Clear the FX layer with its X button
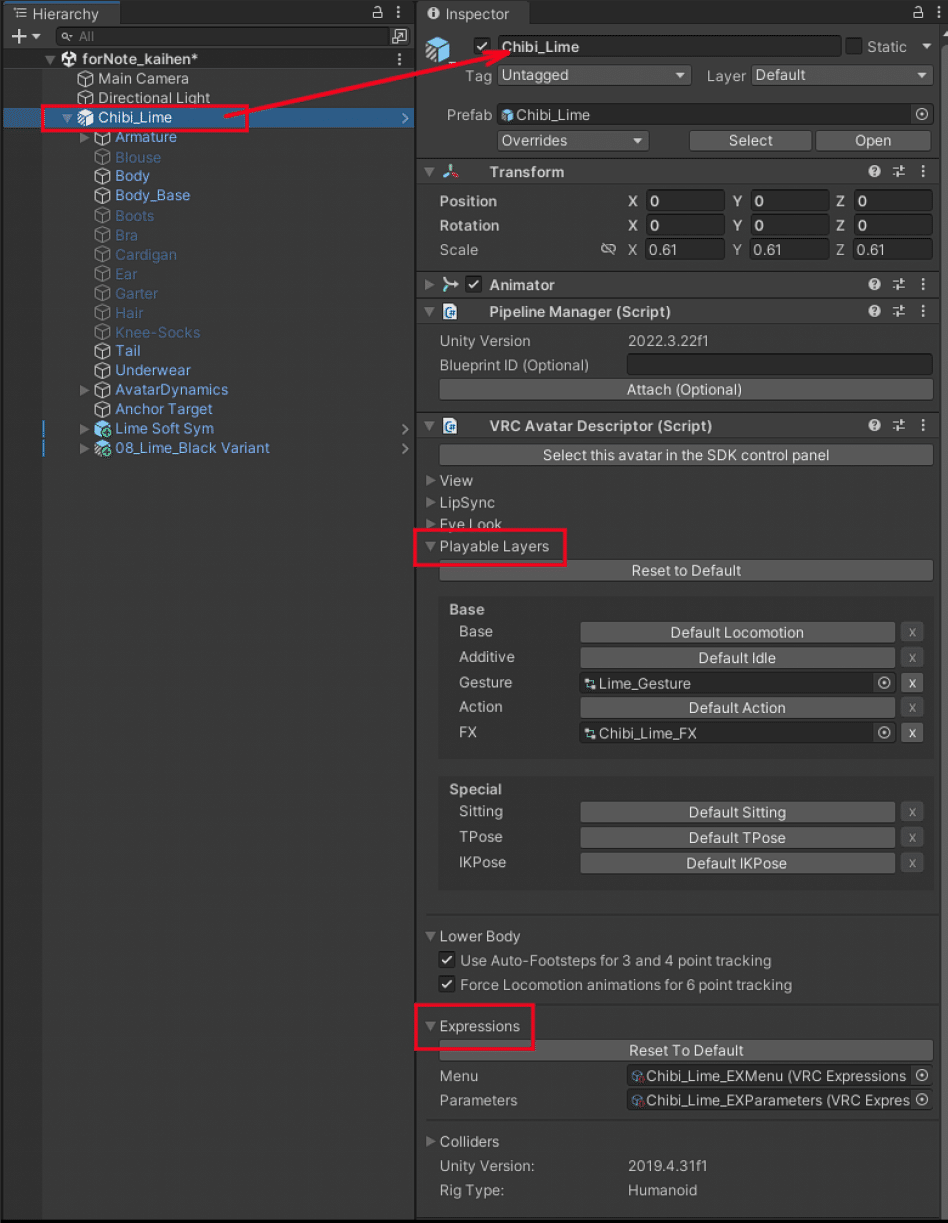948x1223 pixels. pyautogui.click(x=911, y=733)
